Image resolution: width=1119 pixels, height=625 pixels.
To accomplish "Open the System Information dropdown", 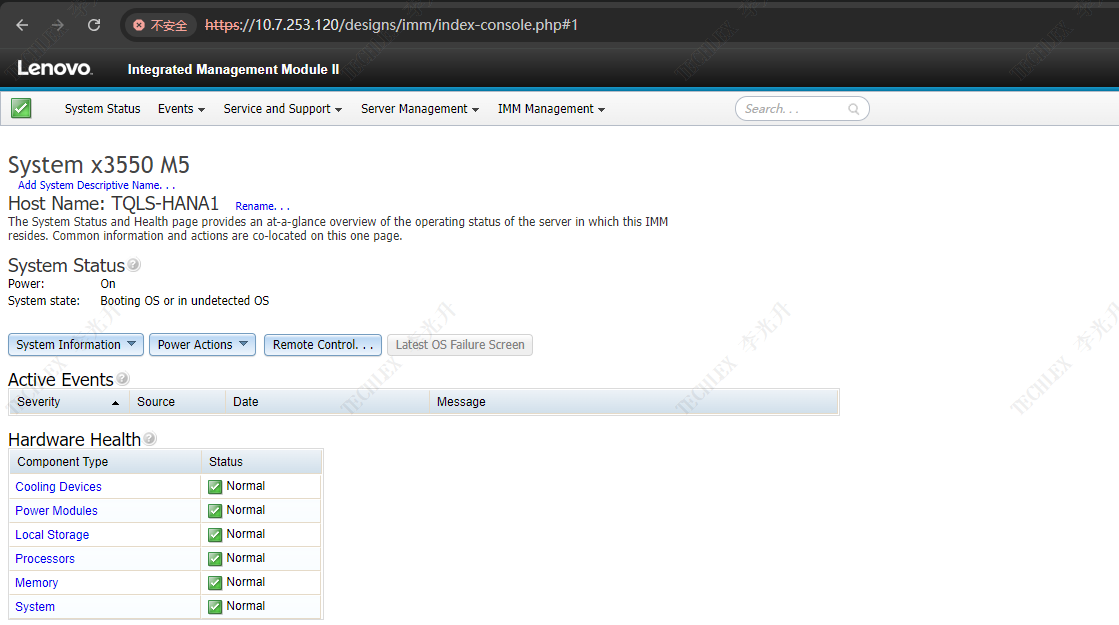I will click(76, 345).
